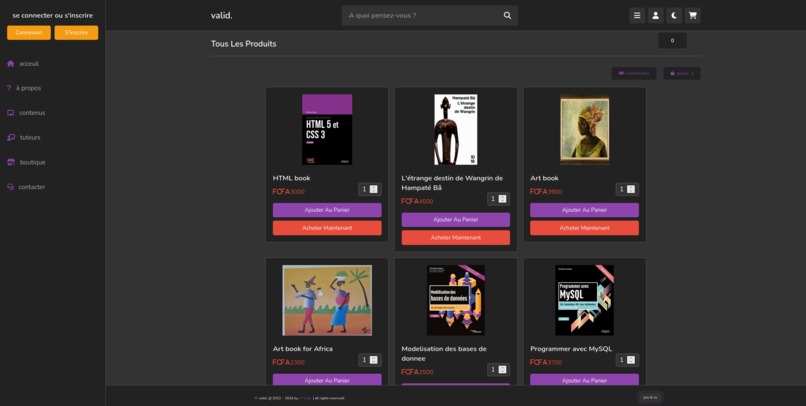Screen dimensions: 806x406
Task: Open the commandes button
Action: click(634, 73)
